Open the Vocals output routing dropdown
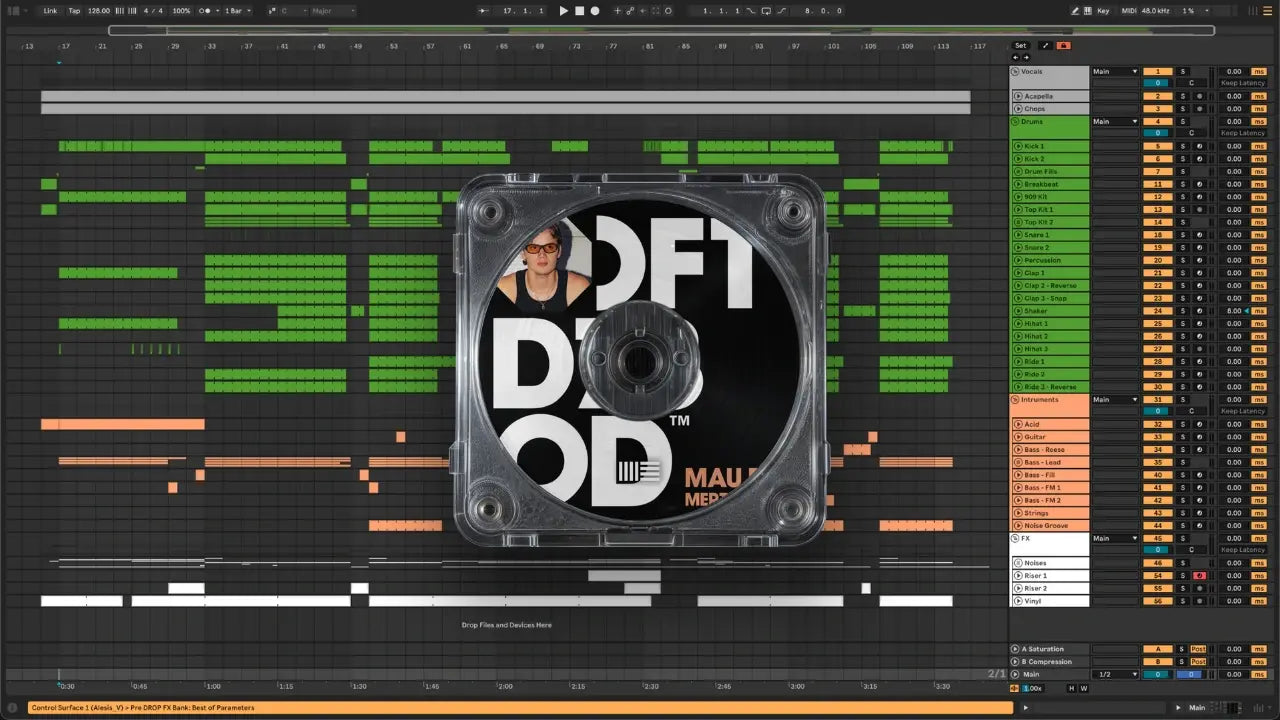 click(1115, 72)
